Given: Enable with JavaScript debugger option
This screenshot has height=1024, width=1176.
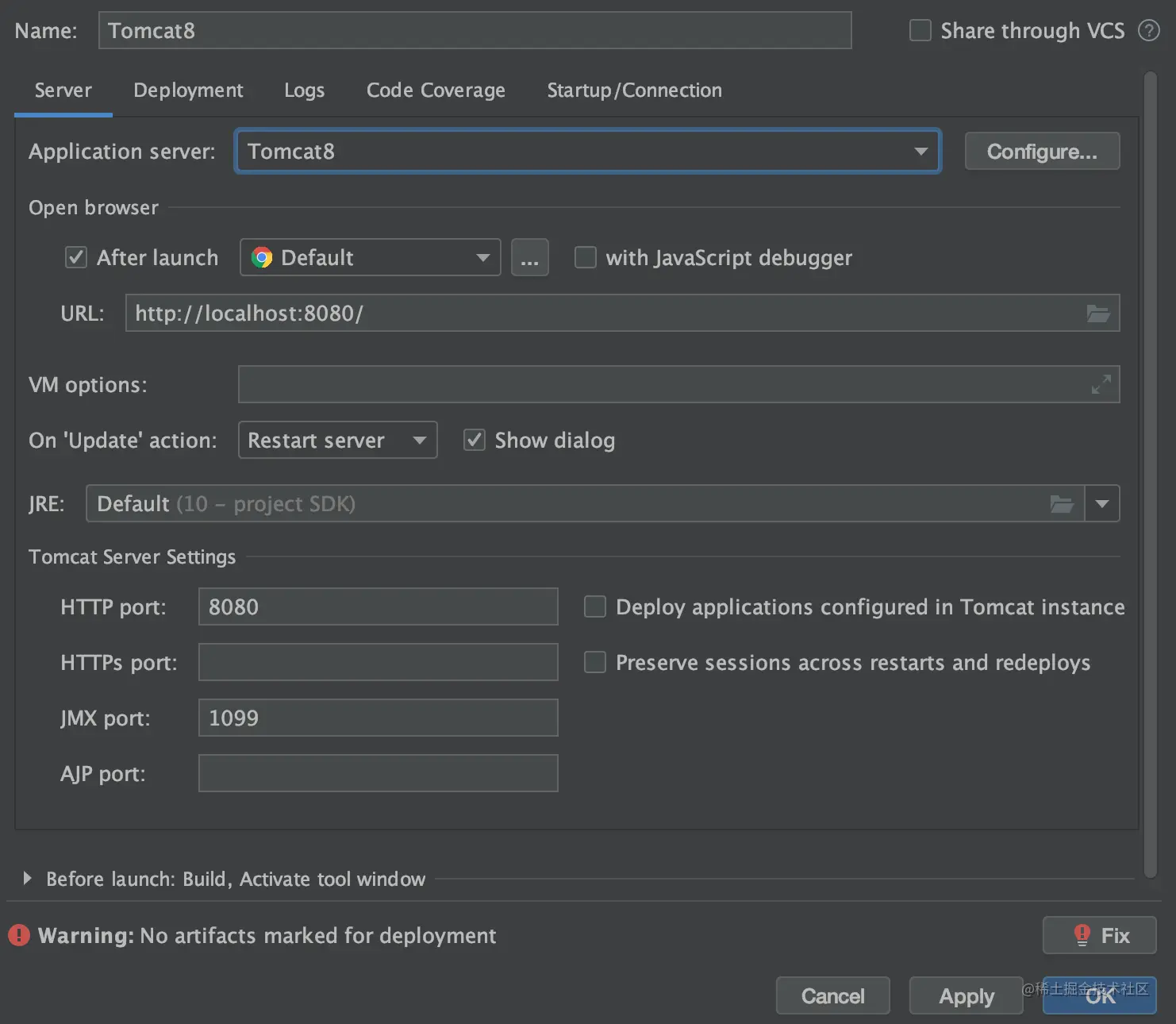Looking at the screenshot, I should pyautogui.click(x=586, y=258).
